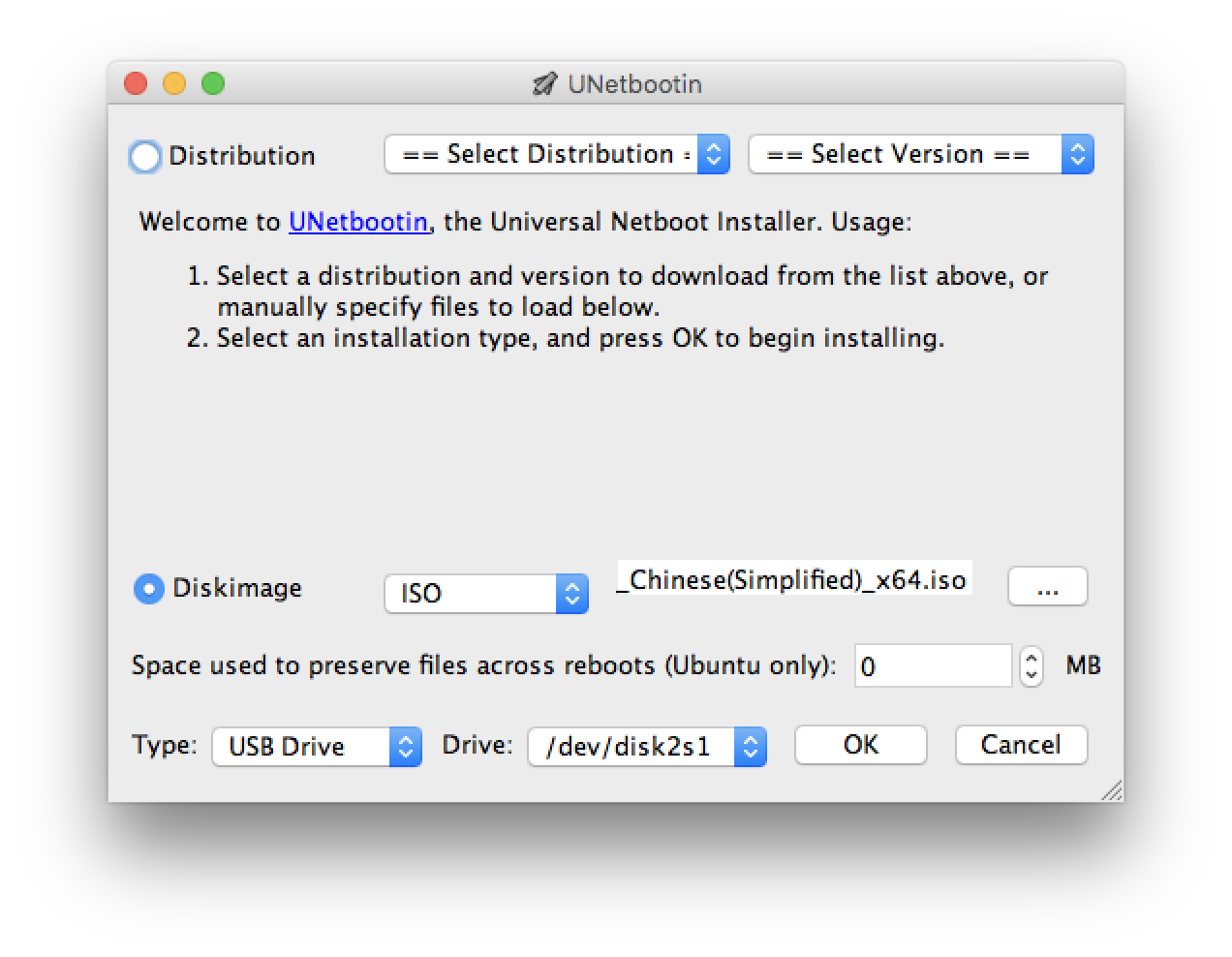This screenshot has height=957, width=1232.
Task: Click the window resize grip in the corner
Action: coord(1113,791)
